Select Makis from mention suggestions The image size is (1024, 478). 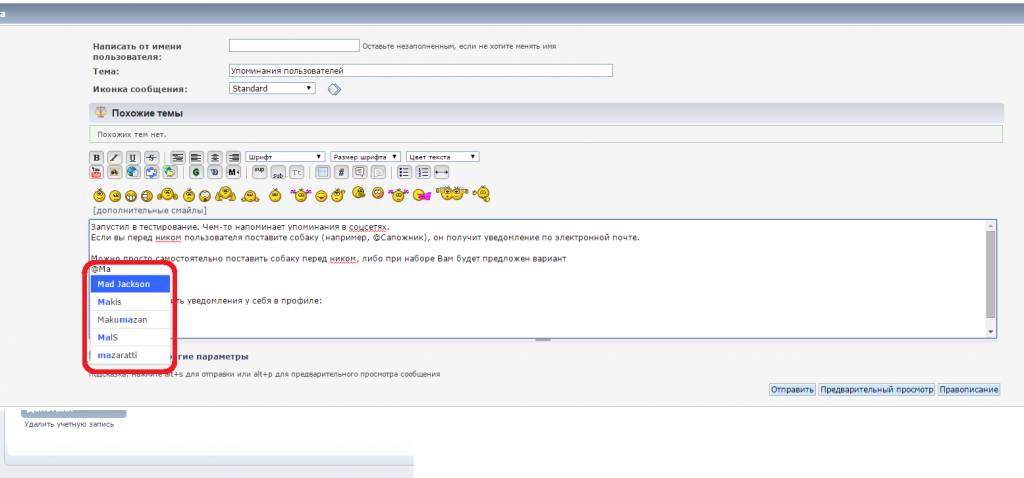130,302
